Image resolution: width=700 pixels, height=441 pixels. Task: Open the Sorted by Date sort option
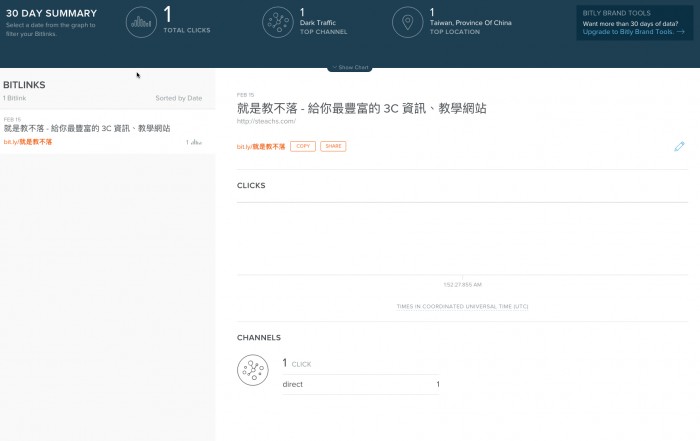pyautogui.click(x=178, y=98)
